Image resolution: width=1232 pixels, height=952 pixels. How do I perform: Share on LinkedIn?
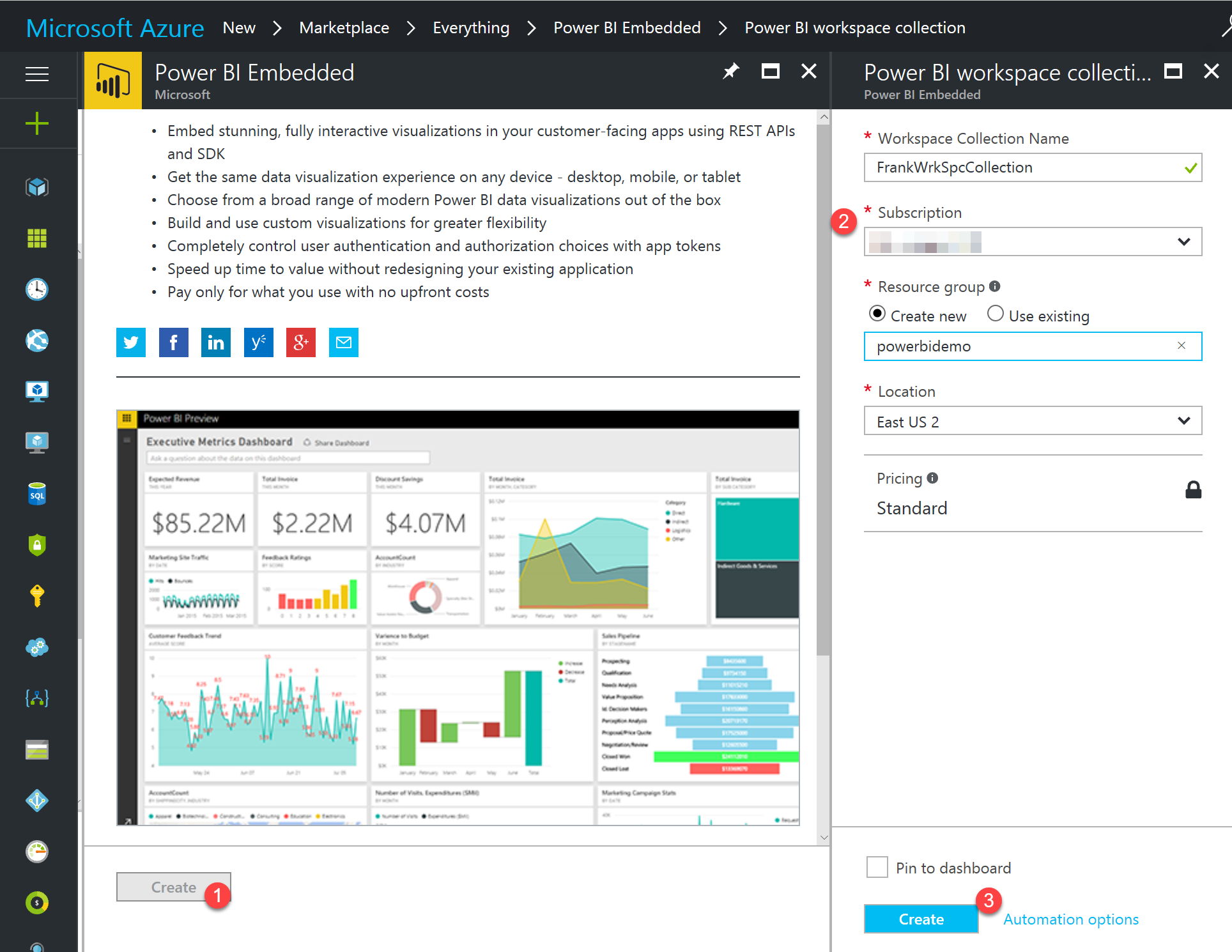[216, 342]
